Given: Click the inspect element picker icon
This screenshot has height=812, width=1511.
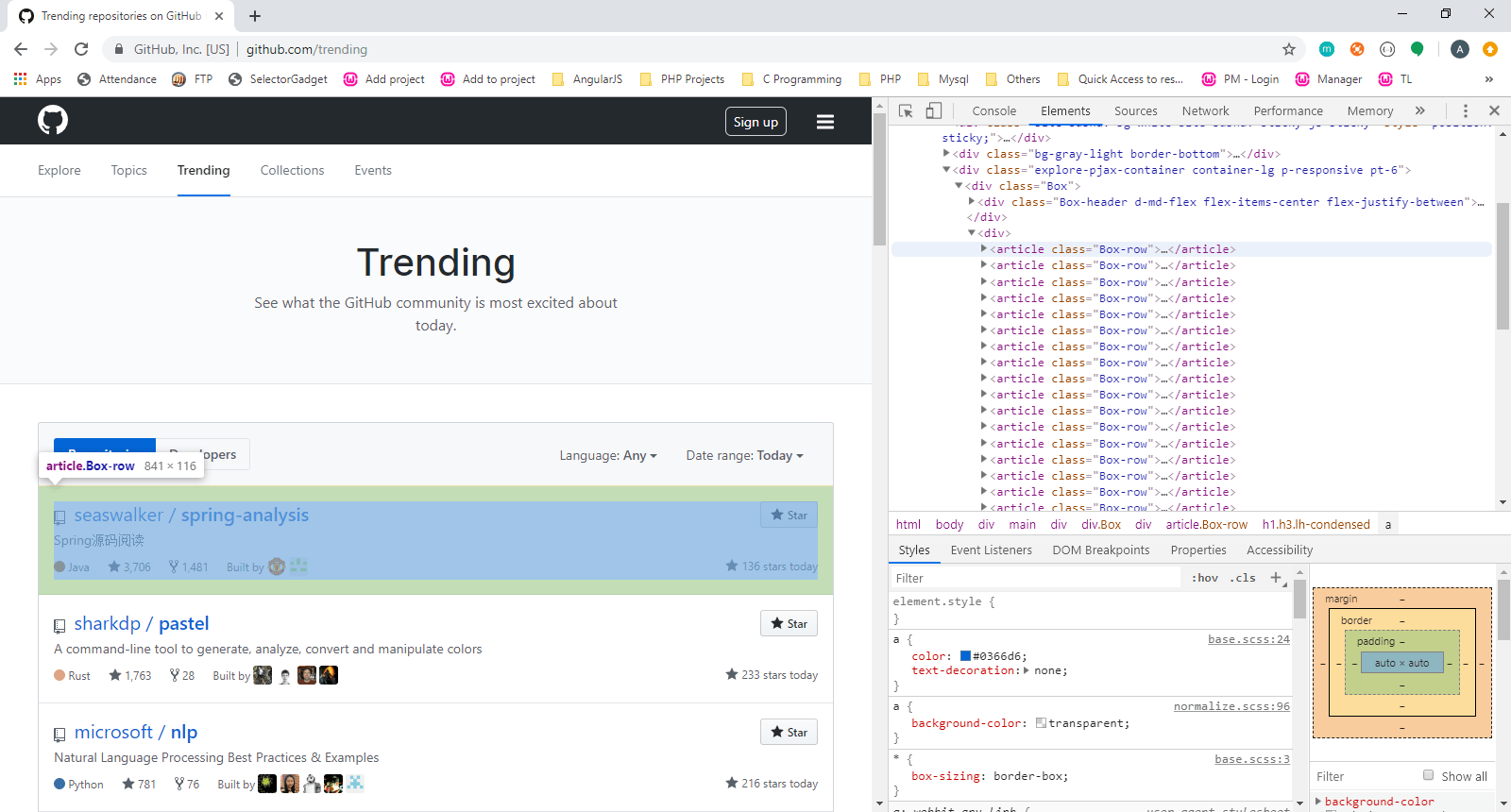Looking at the screenshot, I should tap(906, 110).
